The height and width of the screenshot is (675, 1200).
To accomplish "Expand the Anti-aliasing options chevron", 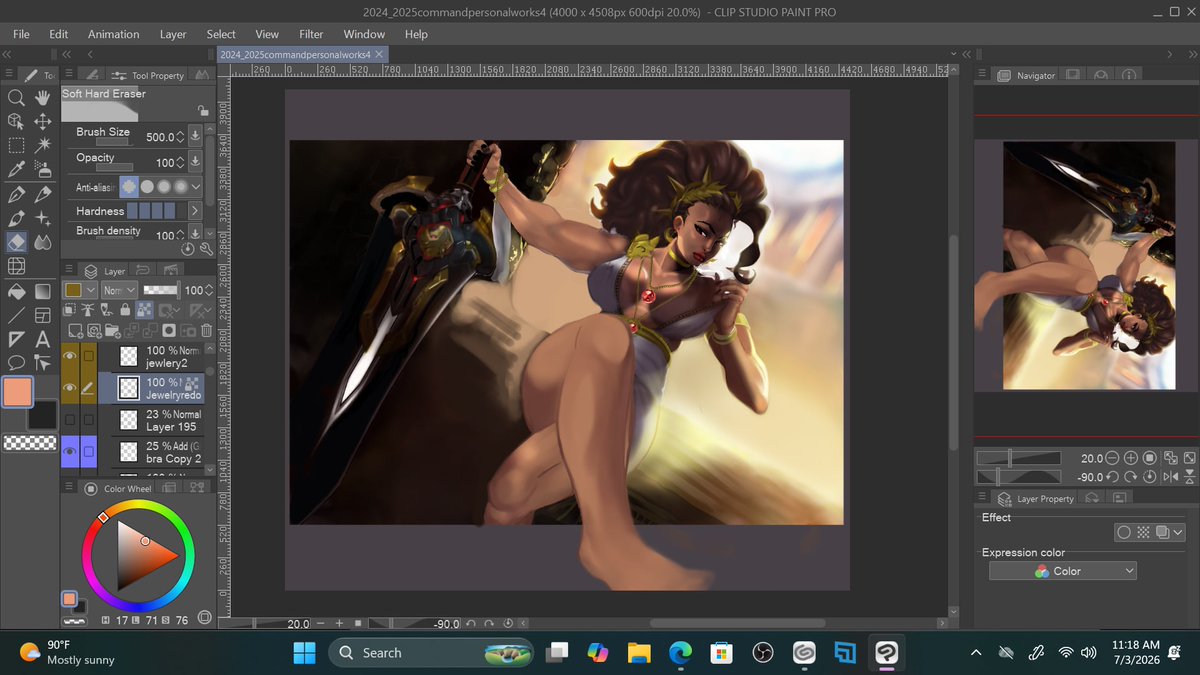I will [196, 186].
